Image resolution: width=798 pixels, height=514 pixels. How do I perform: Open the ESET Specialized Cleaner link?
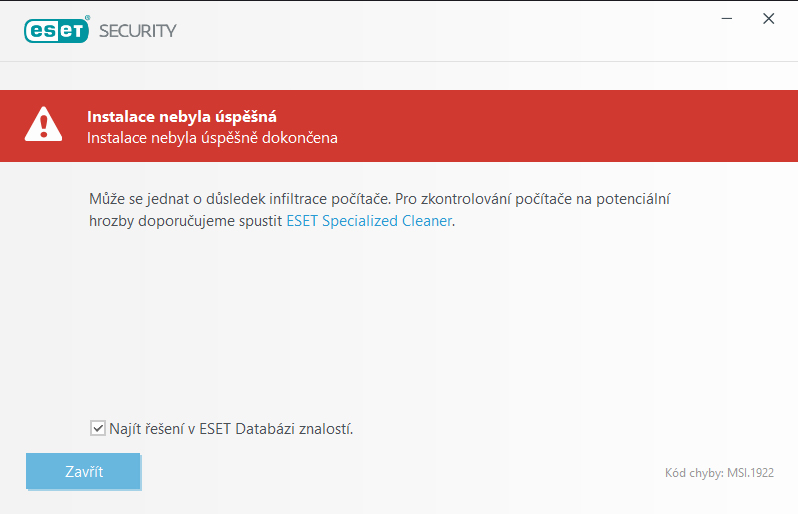click(369, 221)
